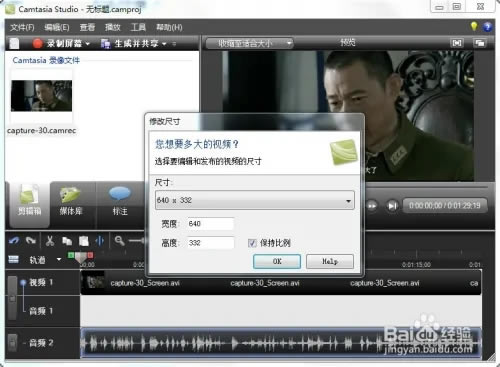
Task: Click the 高度 field showing 332
Action: pyautogui.click(x=210, y=243)
